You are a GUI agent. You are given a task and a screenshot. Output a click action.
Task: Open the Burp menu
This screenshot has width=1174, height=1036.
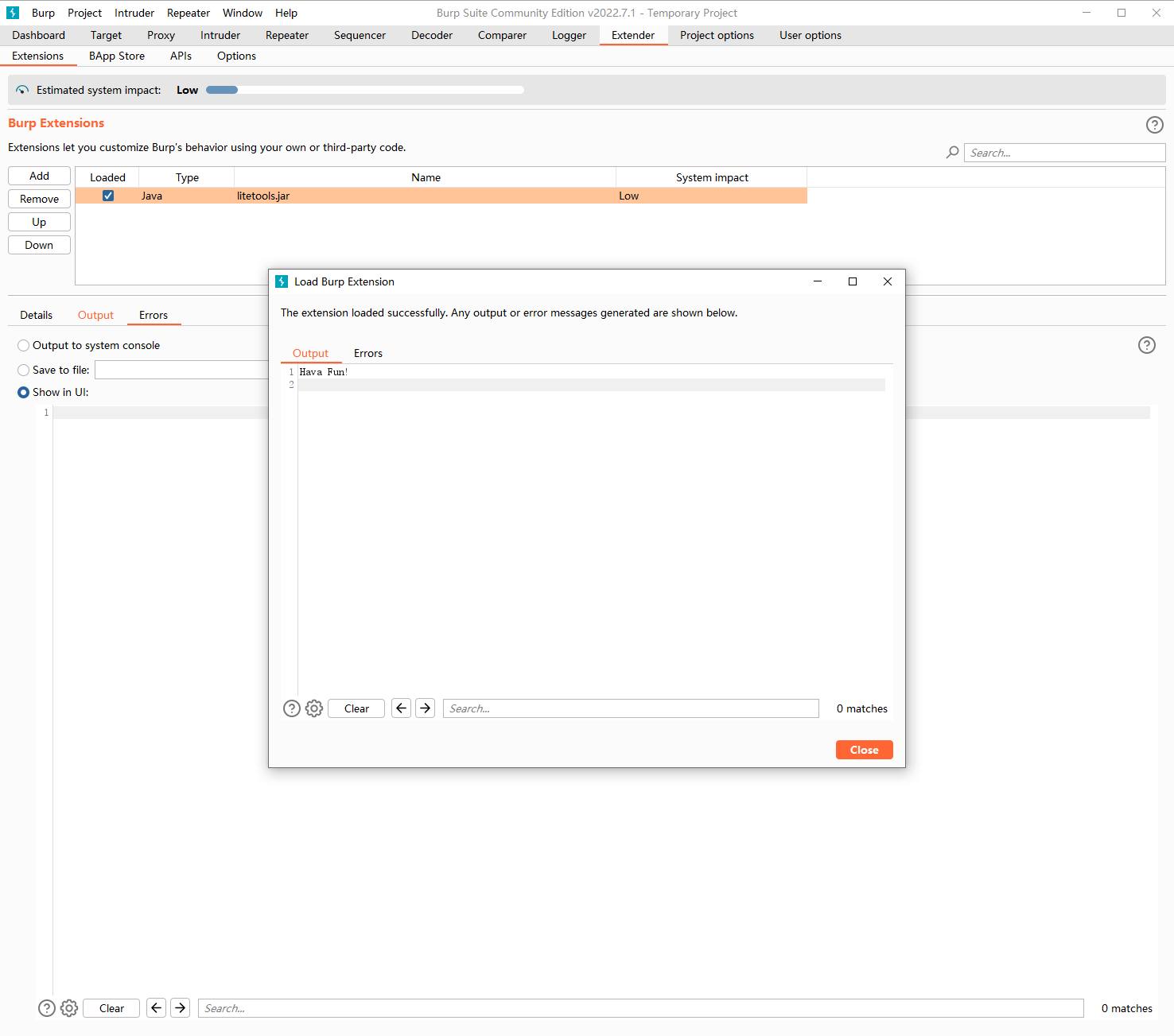pos(43,13)
